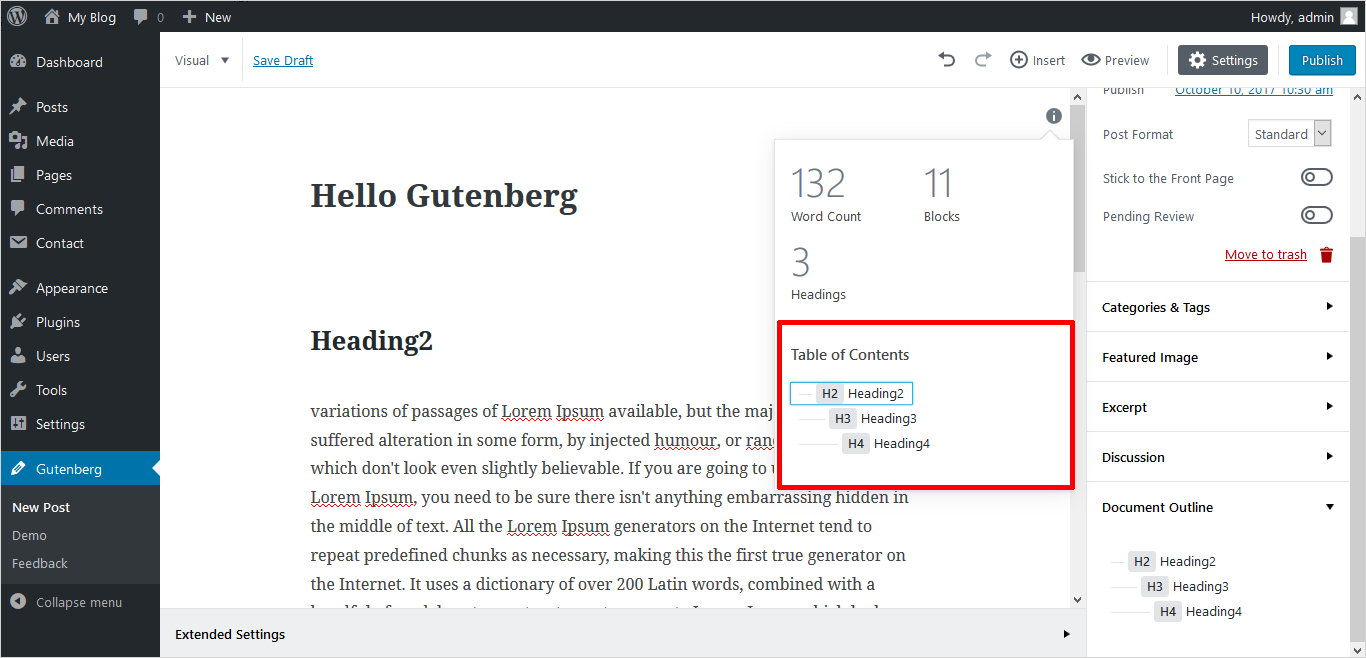Click the editor vertical scrollbar thumb
Image resolution: width=1366 pixels, height=658 pixels.
coord(1078,190)
